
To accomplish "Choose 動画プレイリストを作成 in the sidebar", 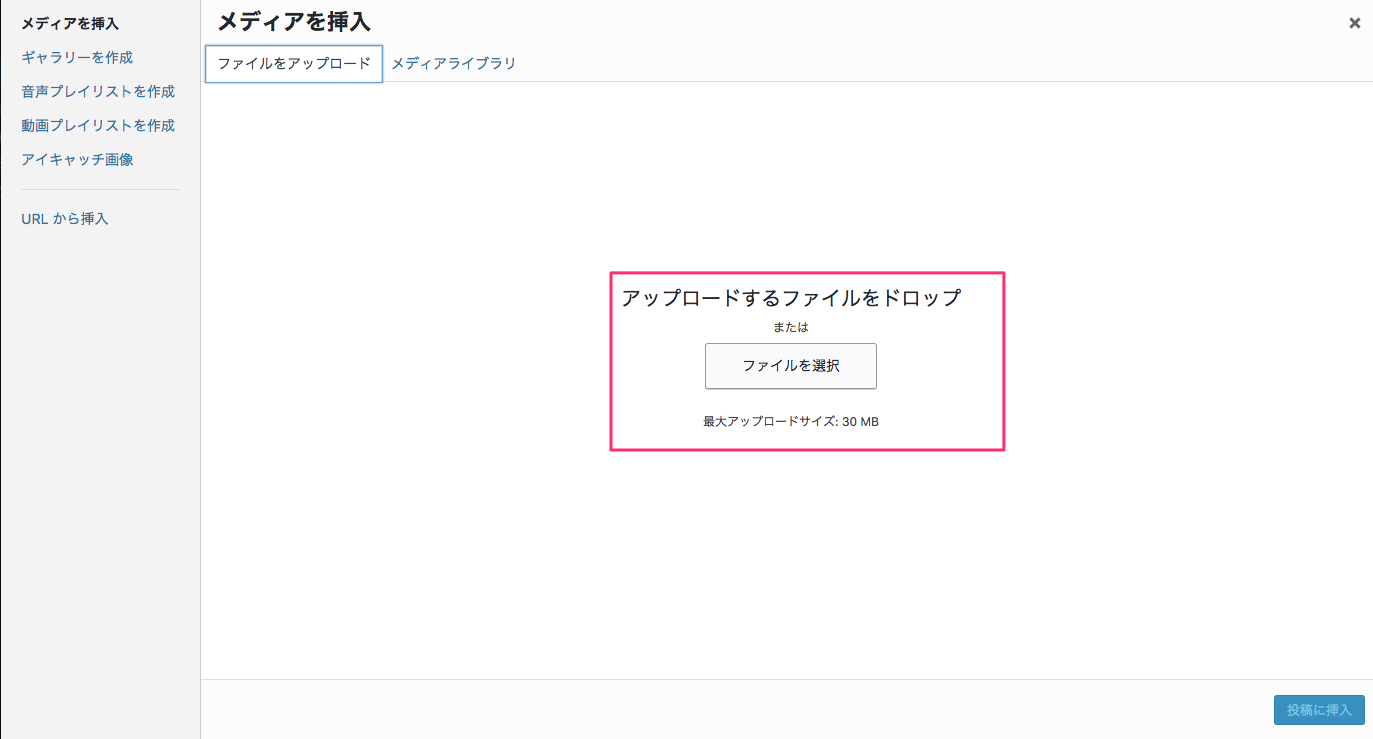I will (98, 125).
